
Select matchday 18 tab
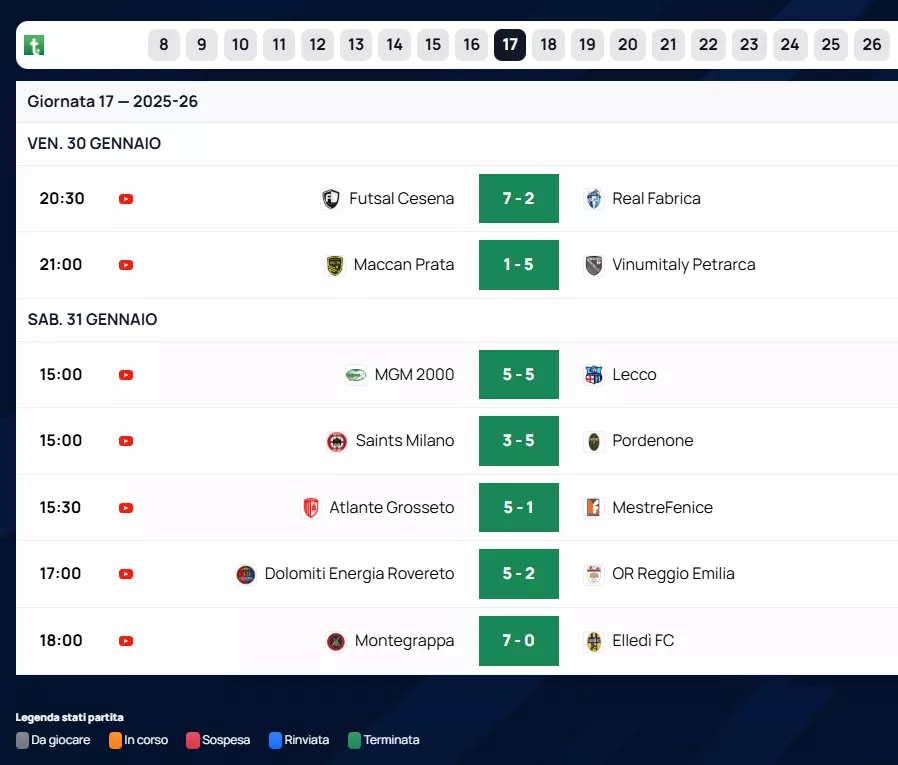[x=548, y=45]
